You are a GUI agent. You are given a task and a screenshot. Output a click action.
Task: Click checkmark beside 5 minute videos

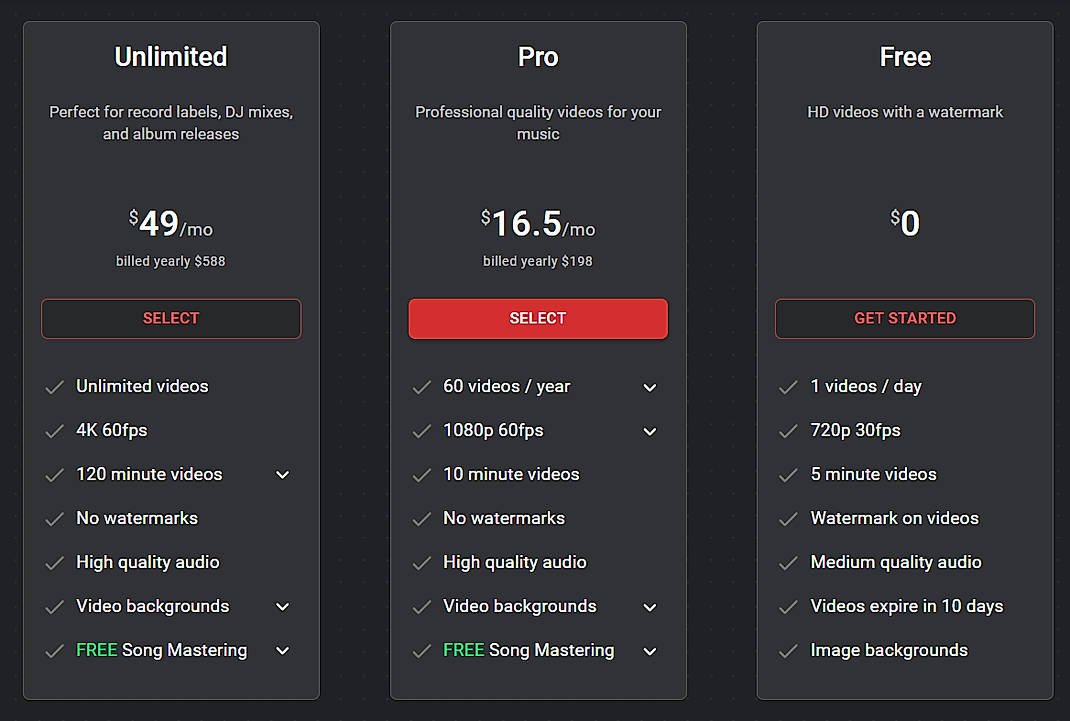tap(788, 475)
